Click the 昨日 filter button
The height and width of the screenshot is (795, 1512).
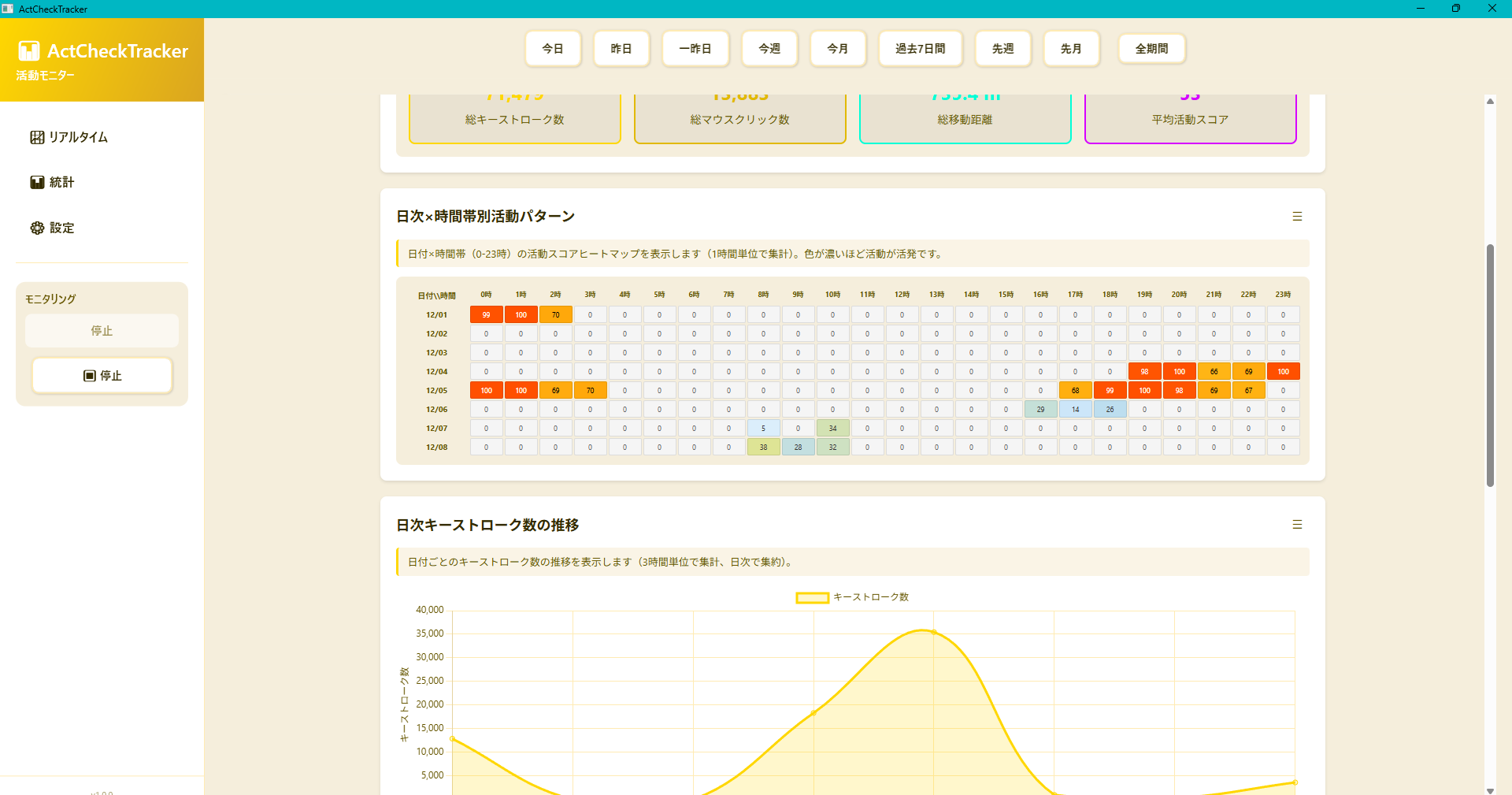pyautogui.click(x=621, y=48)
